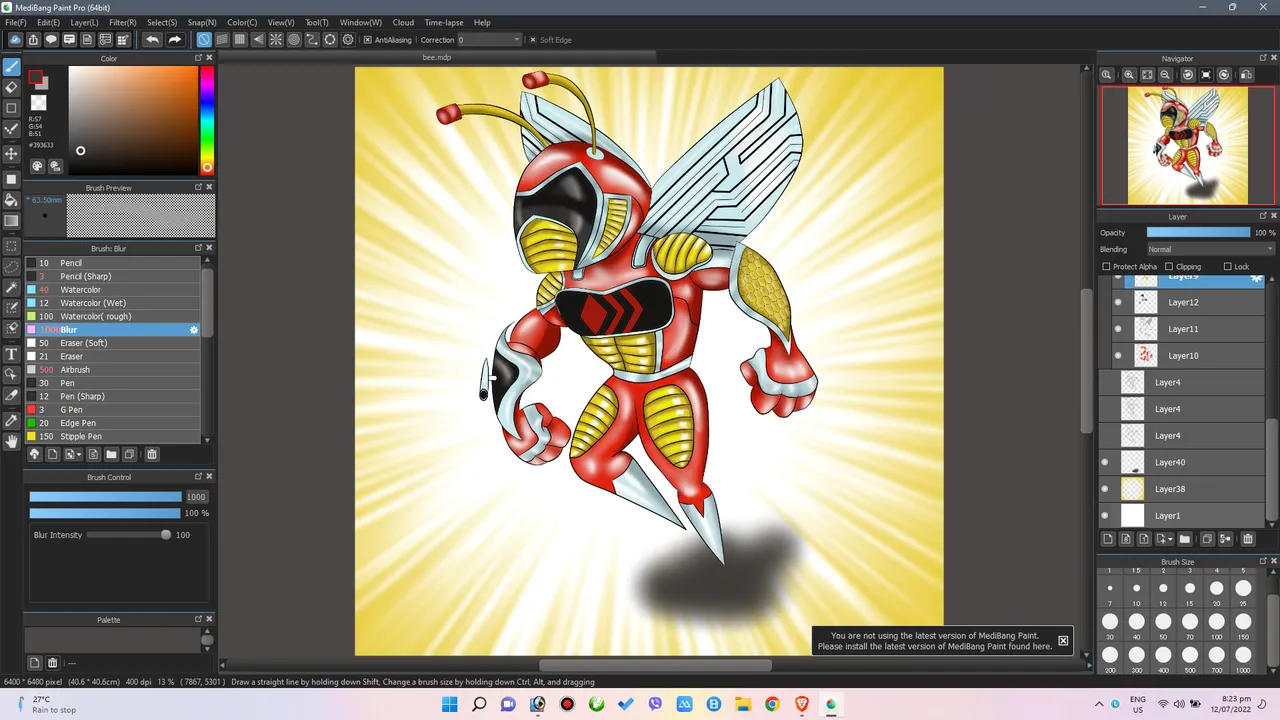
Task: Select the Move tool
Action: [12, 153]
